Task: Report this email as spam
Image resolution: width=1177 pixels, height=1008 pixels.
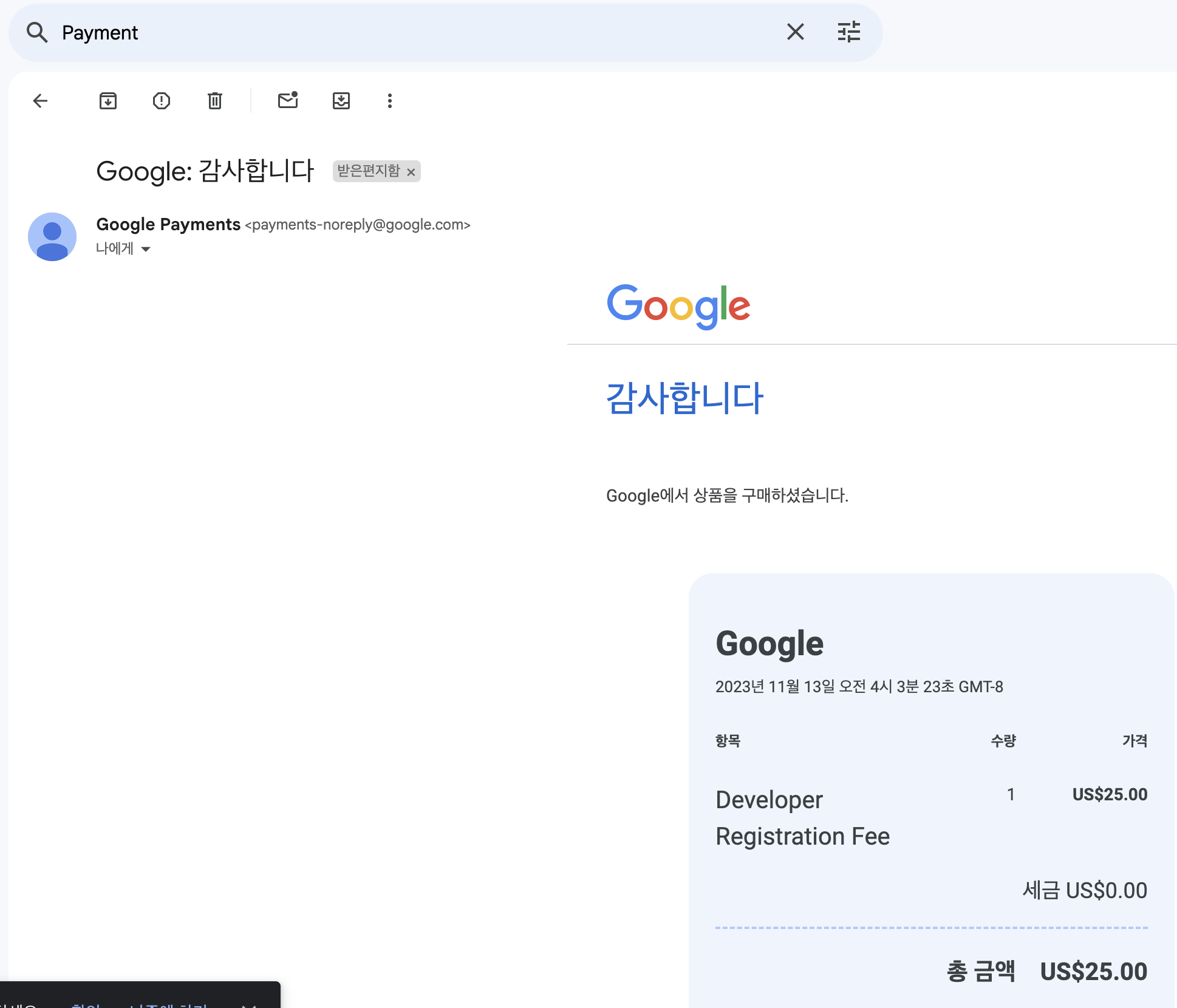Action: [x=162, y=101]
